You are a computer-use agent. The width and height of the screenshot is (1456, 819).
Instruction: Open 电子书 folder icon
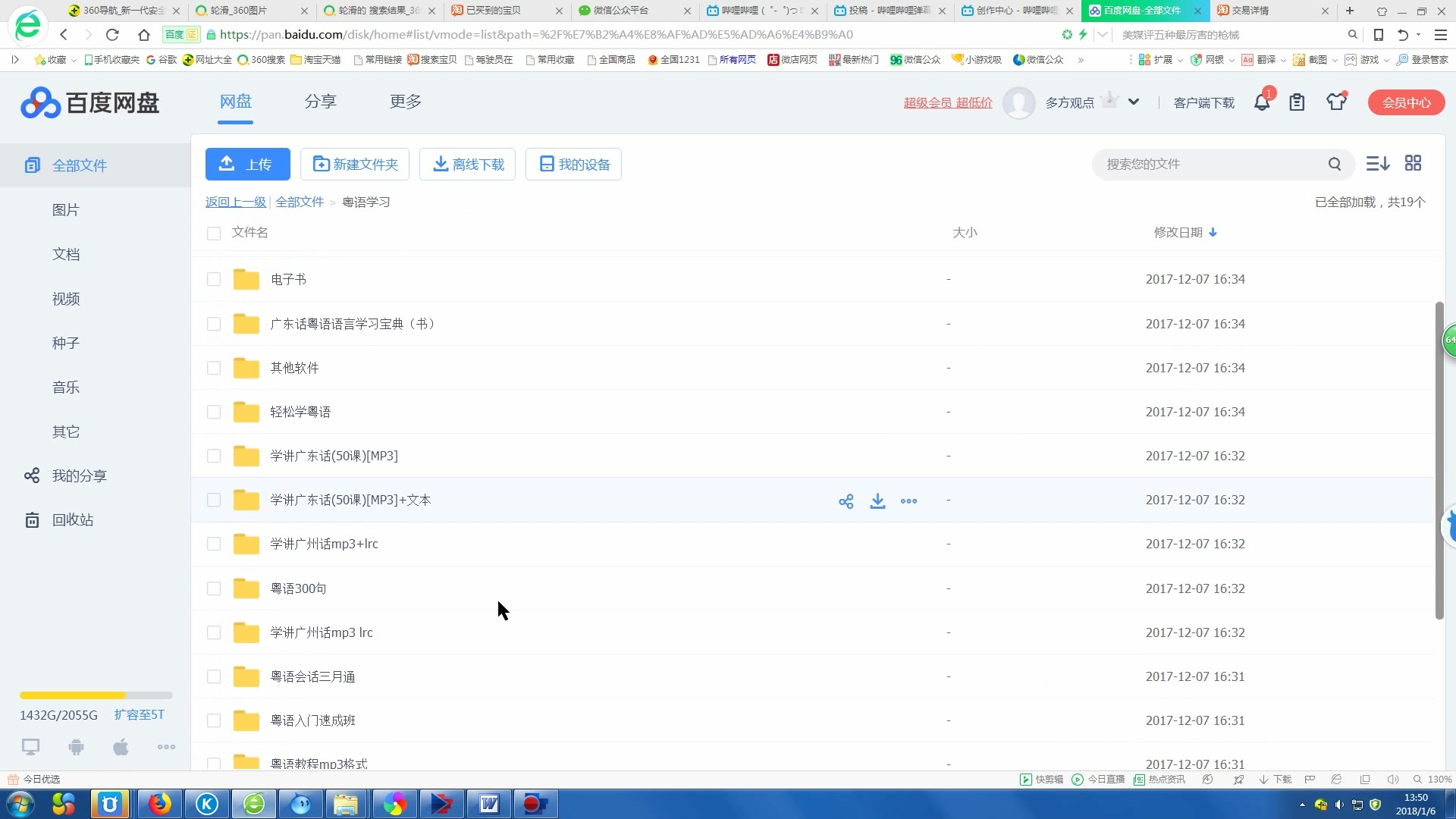[x=246, y=279]
